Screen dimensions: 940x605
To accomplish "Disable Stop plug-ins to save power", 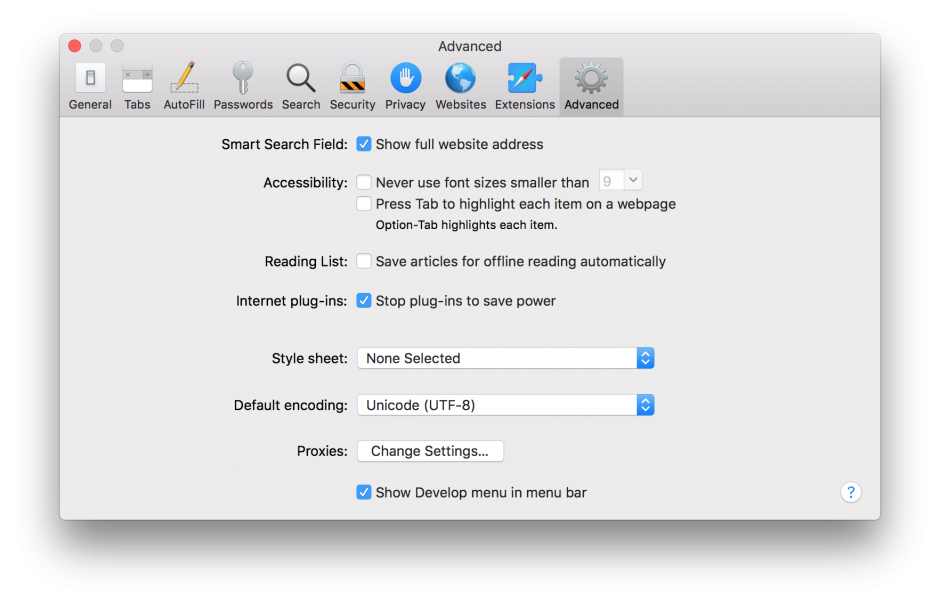I will 364,300.
